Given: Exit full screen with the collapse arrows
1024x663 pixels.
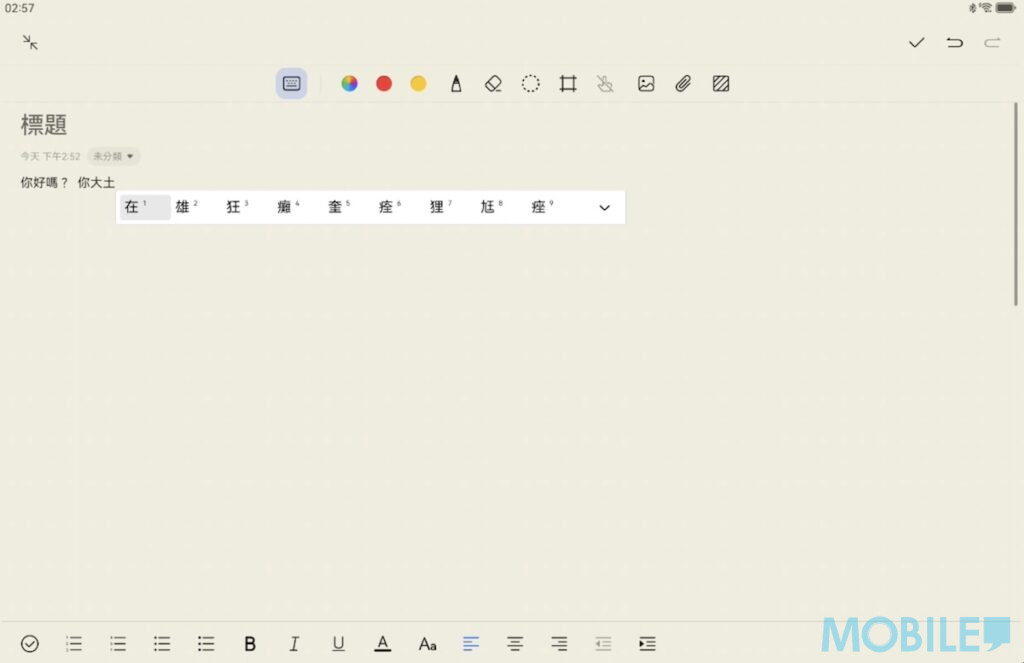Looking at the screenshot, I should (31, 42).
